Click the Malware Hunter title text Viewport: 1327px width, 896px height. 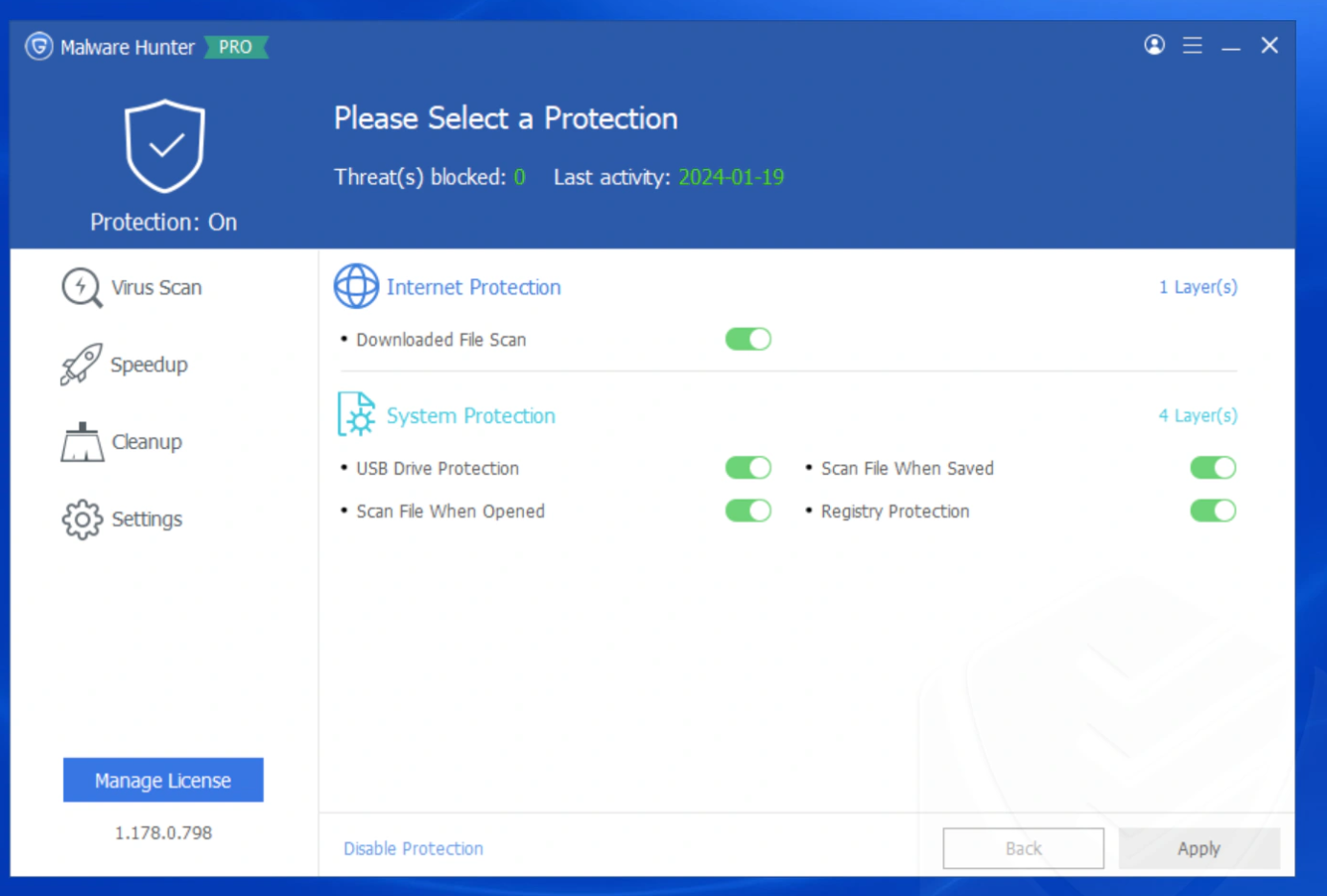pos(128,47)
